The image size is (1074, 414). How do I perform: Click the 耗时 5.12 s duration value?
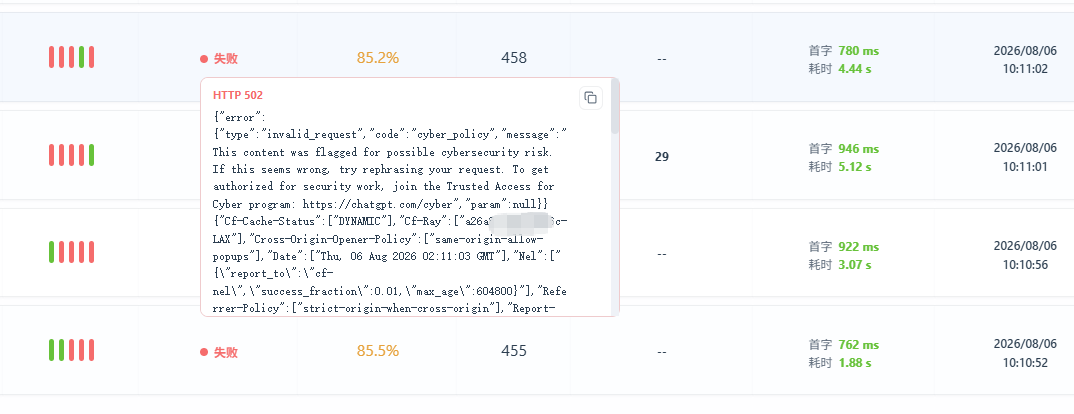(x=840, y=167)
